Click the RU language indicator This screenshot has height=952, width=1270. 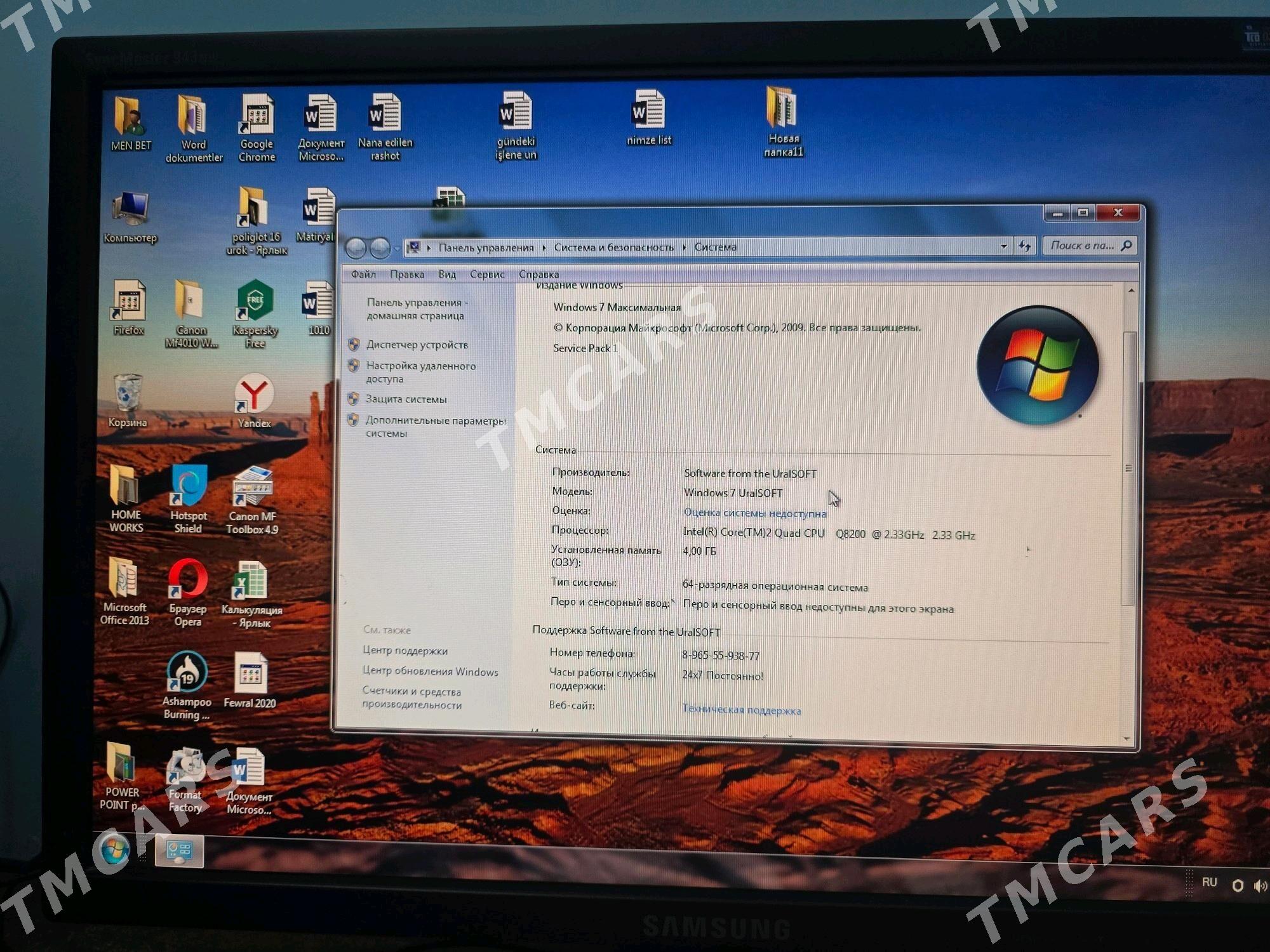coord(1209,882)
